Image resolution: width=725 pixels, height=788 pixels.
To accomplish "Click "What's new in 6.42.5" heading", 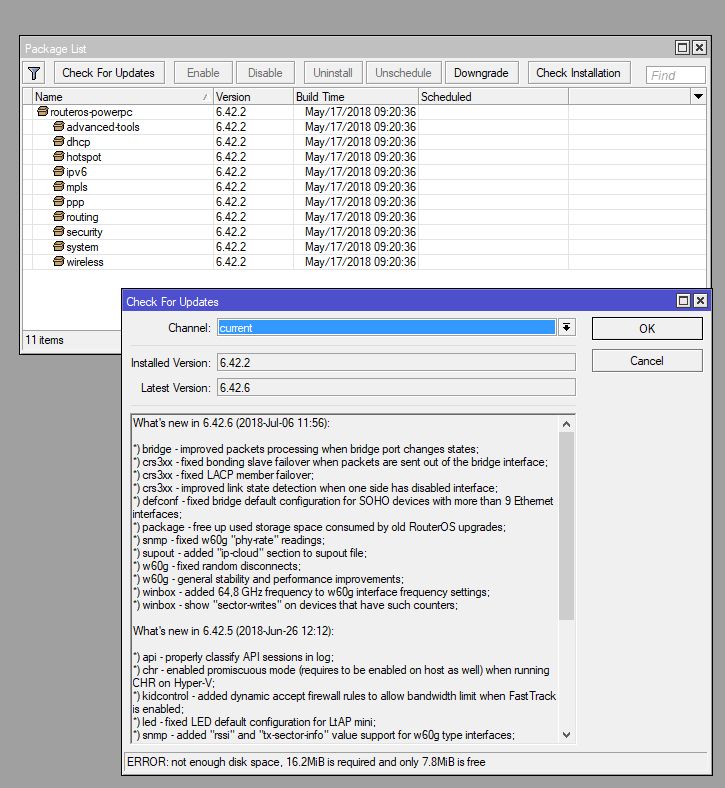I will coord(233,631).
